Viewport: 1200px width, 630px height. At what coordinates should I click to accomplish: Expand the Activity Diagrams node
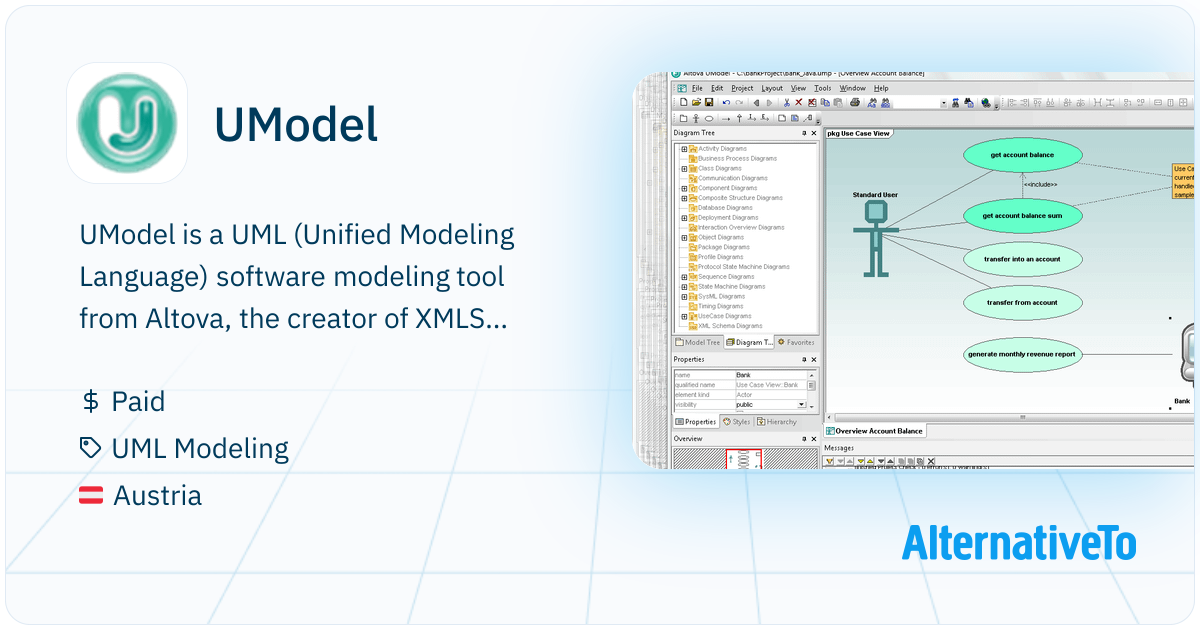click(x=684, y=149)
